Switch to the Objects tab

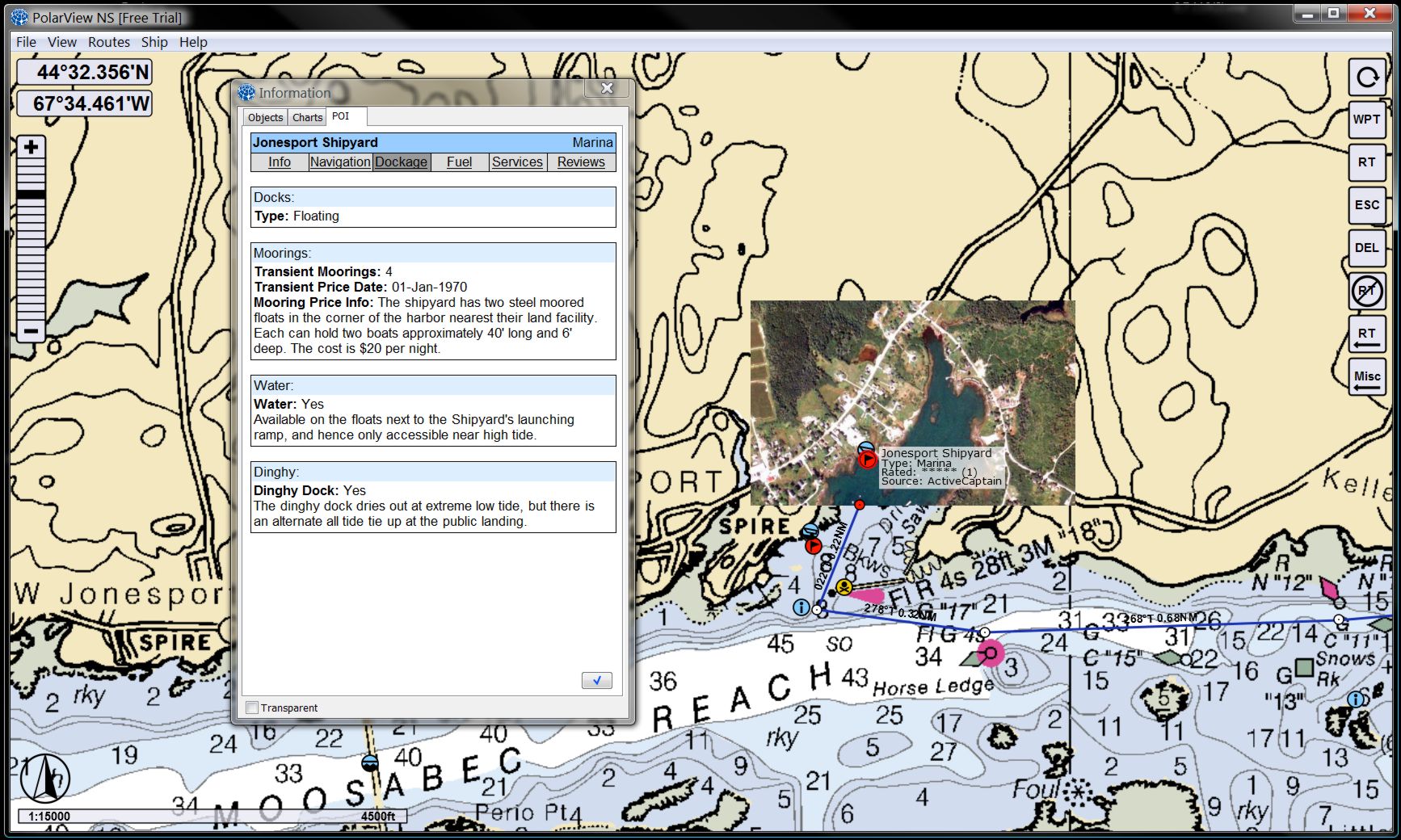point(265,117)
